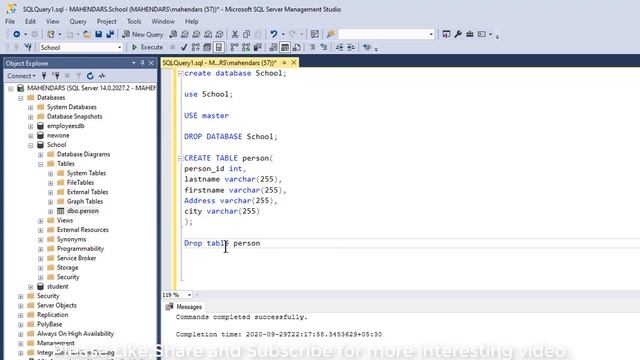Click the Filter icon in Object Explorer
The height and width of the screenshot is (360, 640).
(79, 76)
